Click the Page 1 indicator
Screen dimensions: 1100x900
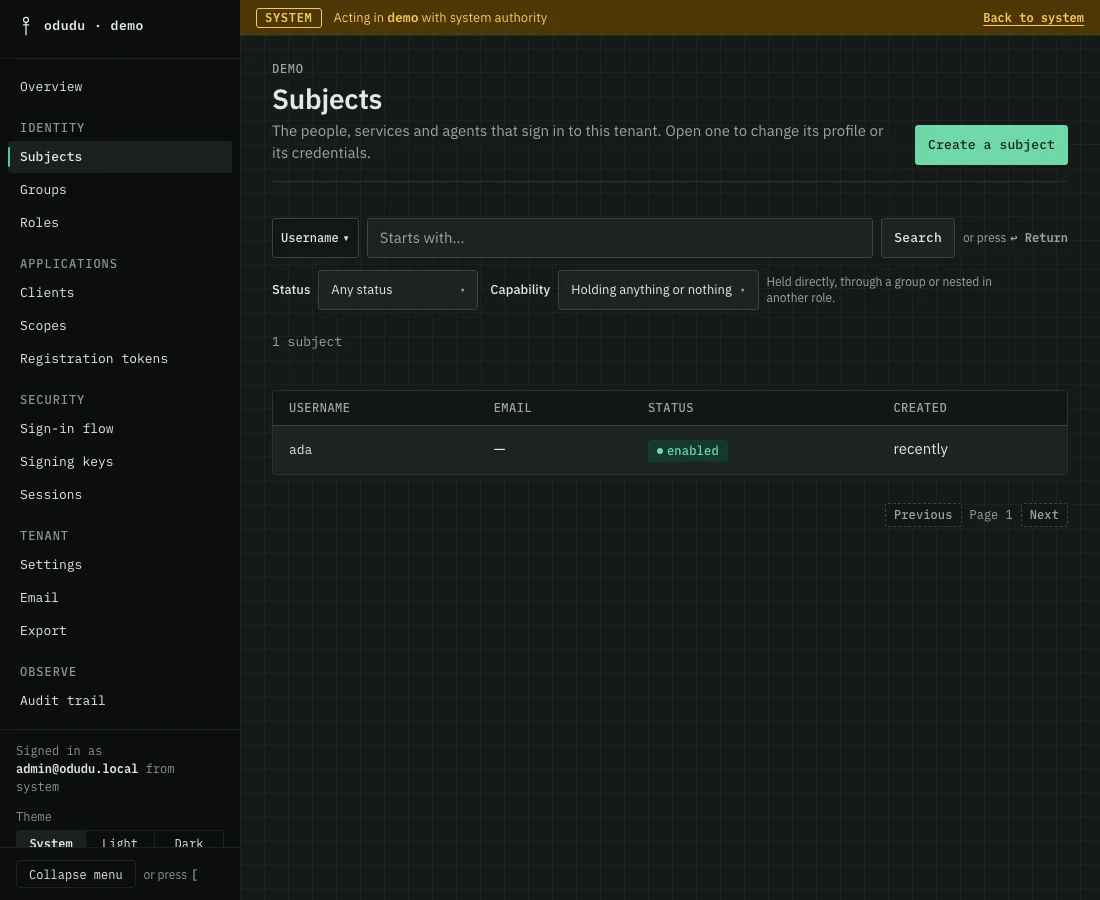(x=991, y=515)
